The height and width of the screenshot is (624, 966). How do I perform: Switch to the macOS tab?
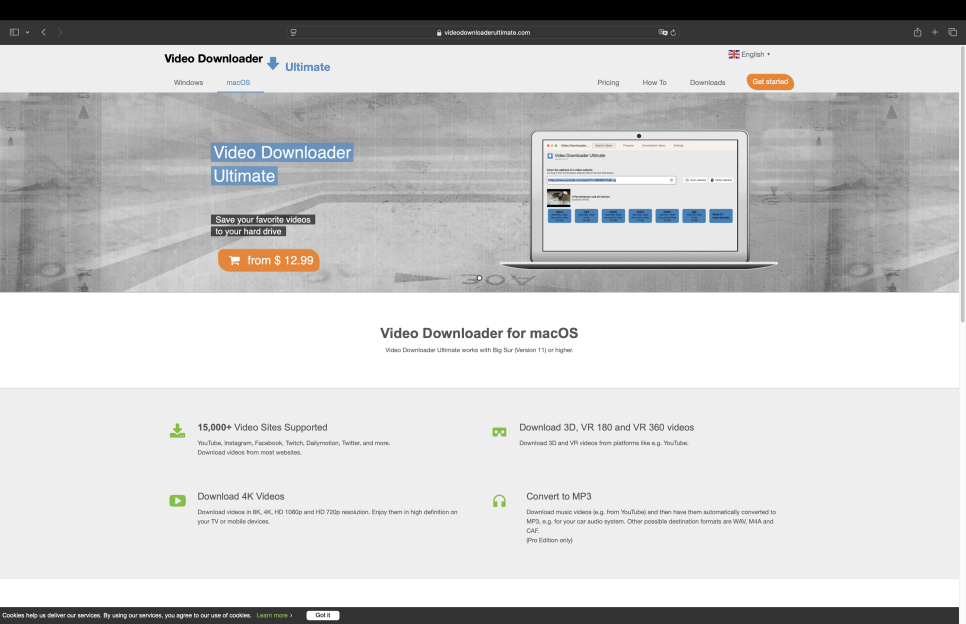click(x=238, y=83)
